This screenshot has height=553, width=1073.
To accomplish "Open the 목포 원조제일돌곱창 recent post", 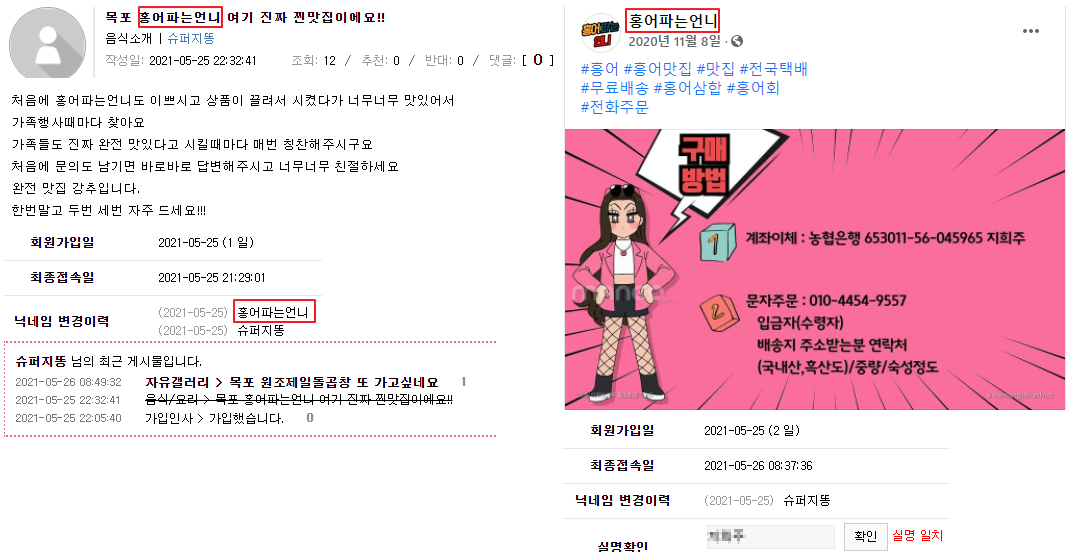I will pos(292,382).
